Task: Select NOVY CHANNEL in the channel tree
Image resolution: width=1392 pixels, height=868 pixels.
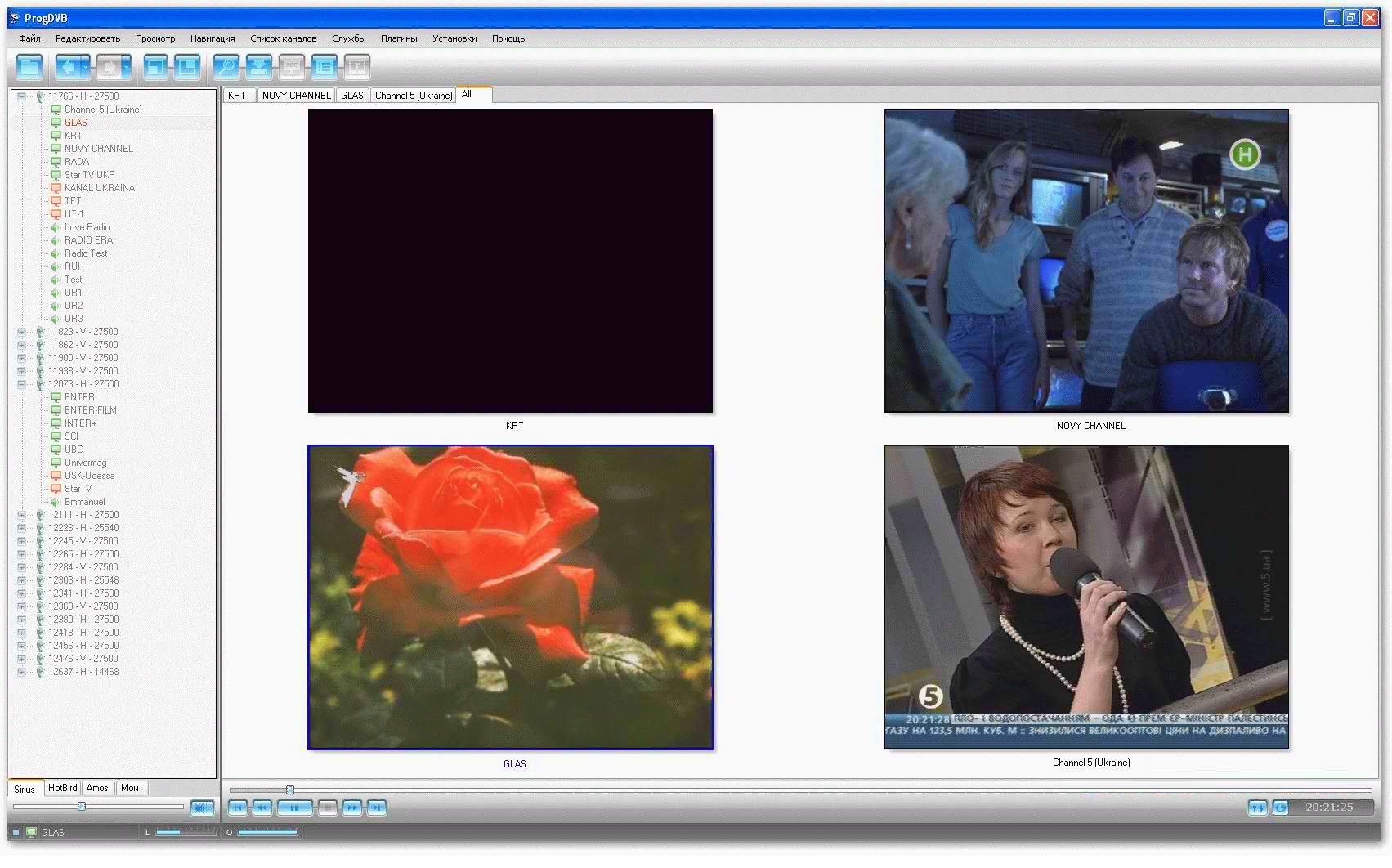Action: click(98, 149)
